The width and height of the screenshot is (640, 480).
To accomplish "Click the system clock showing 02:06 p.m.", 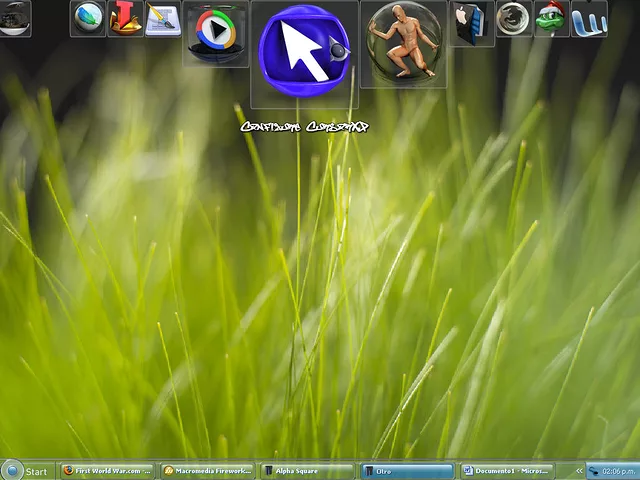I will point(617,470).
